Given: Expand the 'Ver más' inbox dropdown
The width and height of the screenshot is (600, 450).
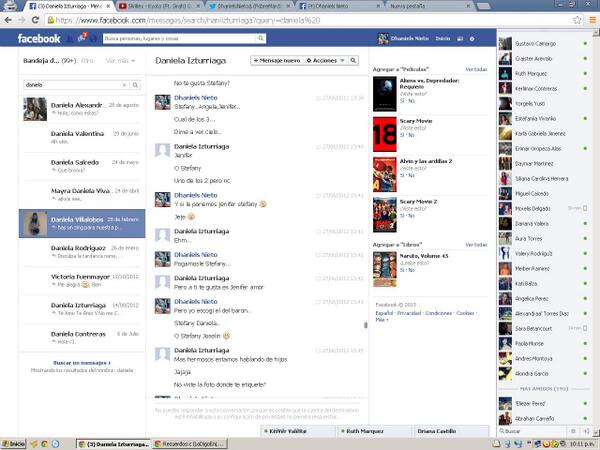Looking at the screenshot, I should pos(120,61).
